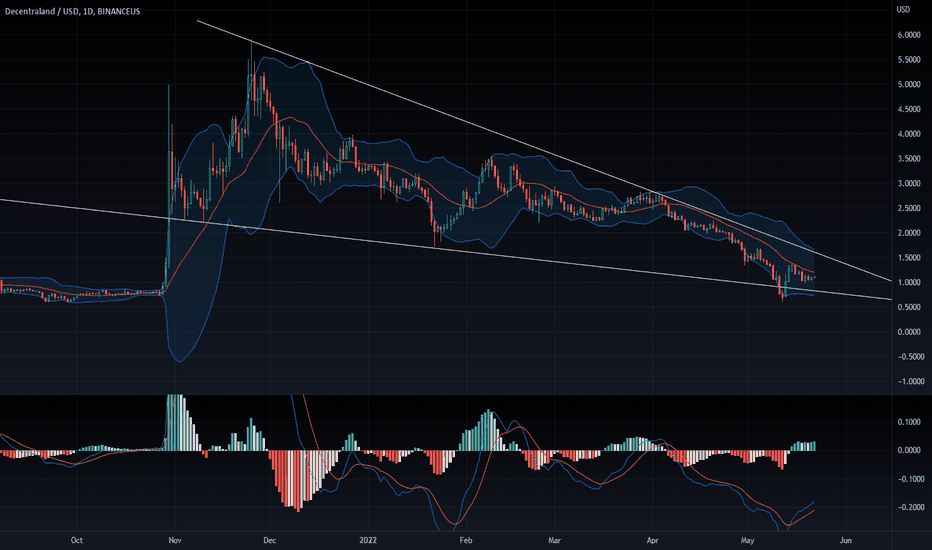Viewport: 932px width, 550px height.
Task: Click the 1.5000 price axis label
Action: [909, 258]
